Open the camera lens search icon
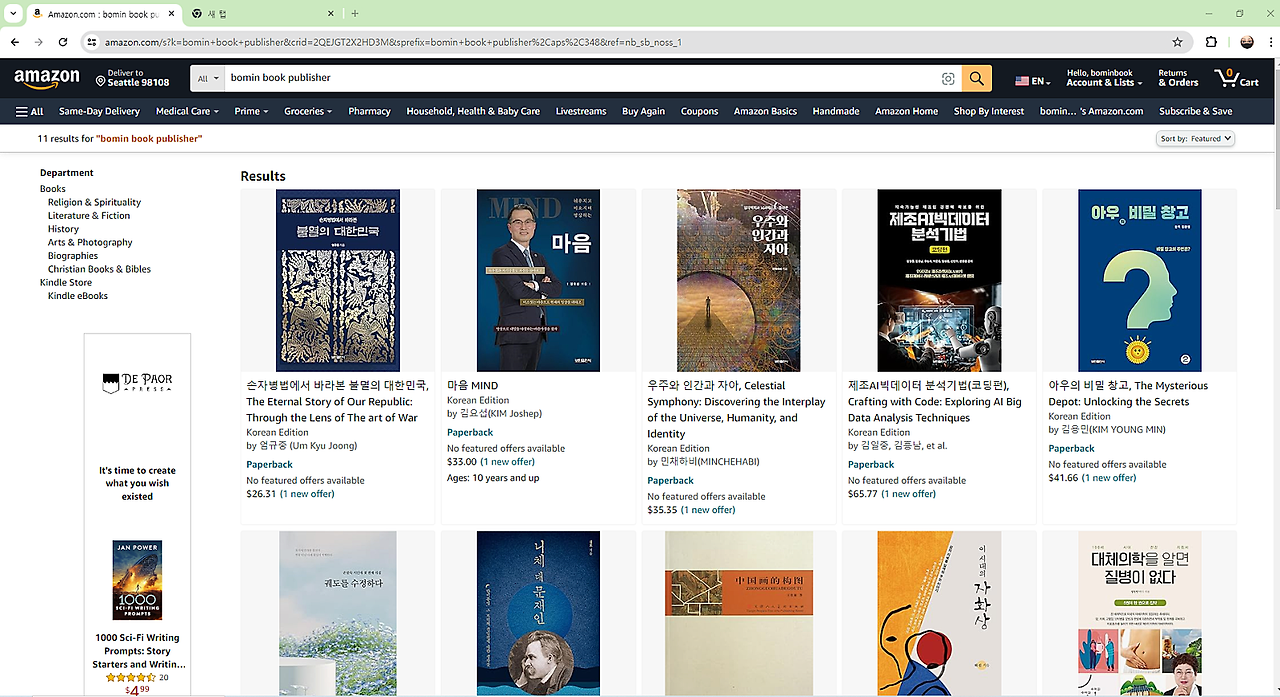1280x697 pixels. 948,78
